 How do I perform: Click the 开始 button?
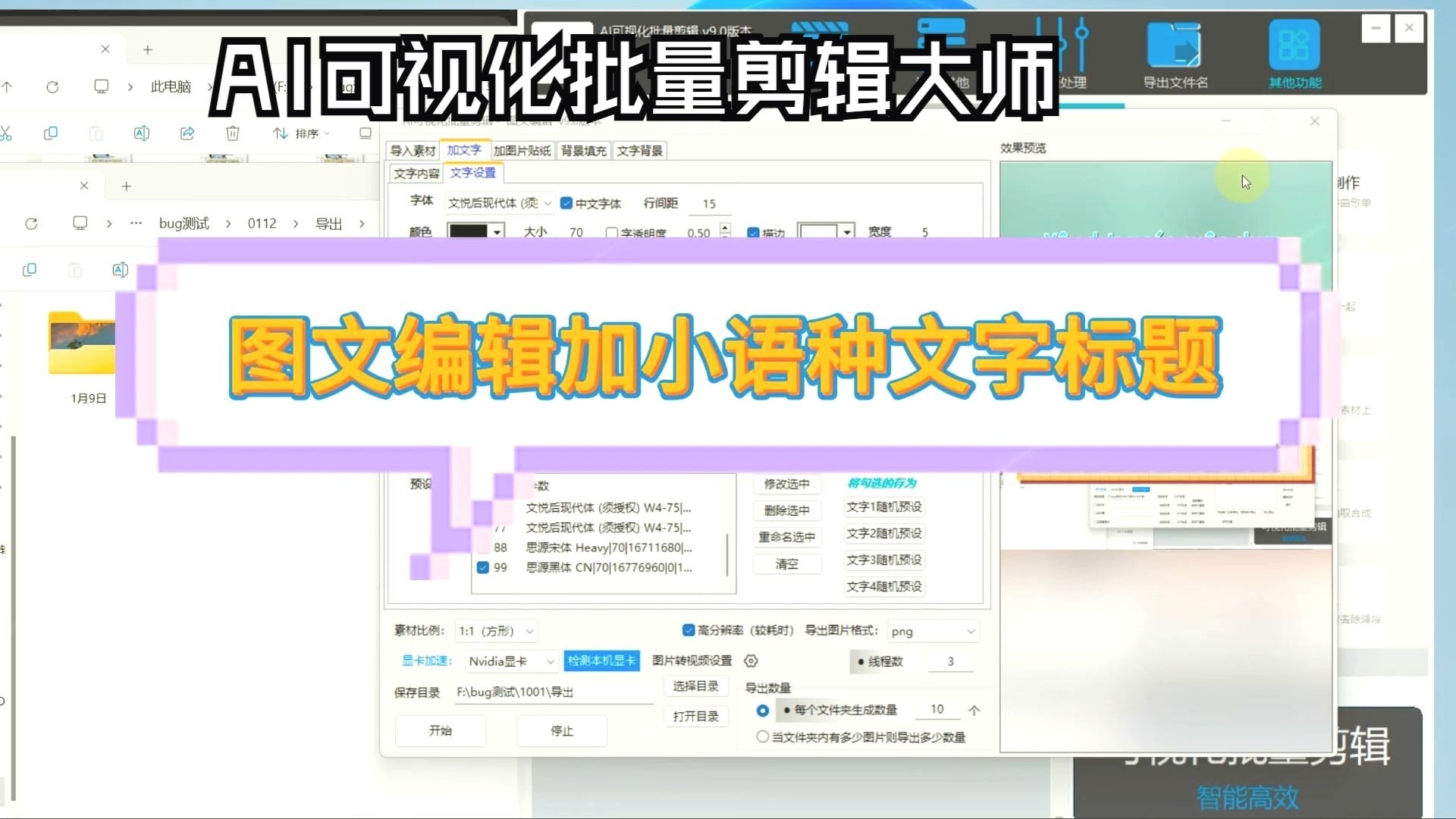(x=441, y=731)
